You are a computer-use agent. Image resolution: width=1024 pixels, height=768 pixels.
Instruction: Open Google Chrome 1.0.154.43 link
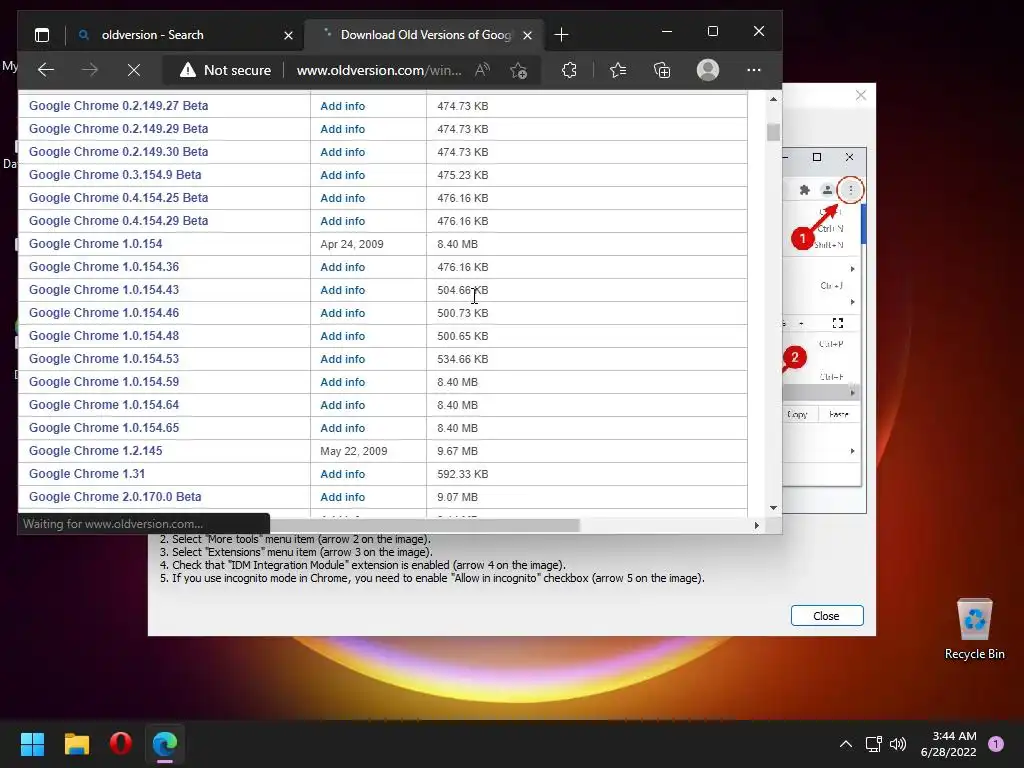(x=104, y=290)
